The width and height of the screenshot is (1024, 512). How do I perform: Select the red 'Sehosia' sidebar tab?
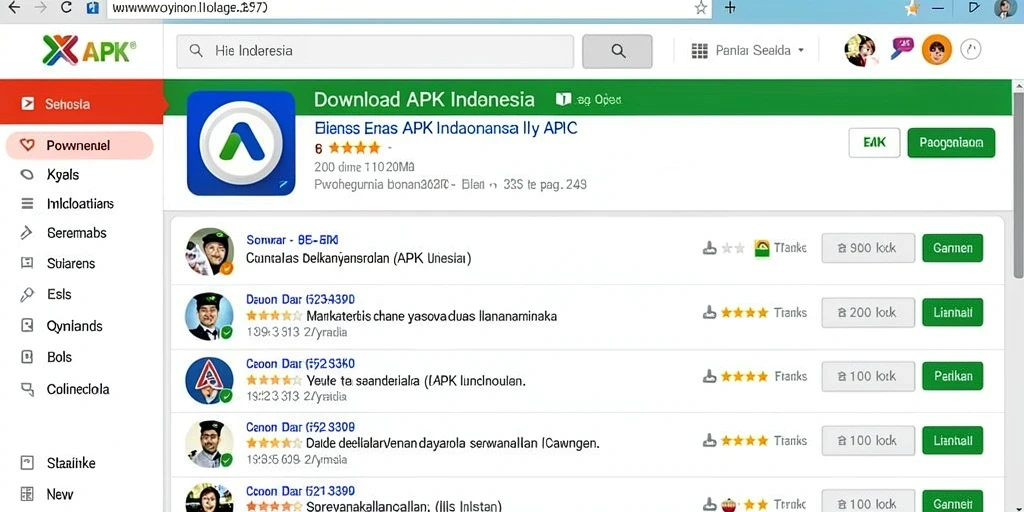[x=82, y=103]
